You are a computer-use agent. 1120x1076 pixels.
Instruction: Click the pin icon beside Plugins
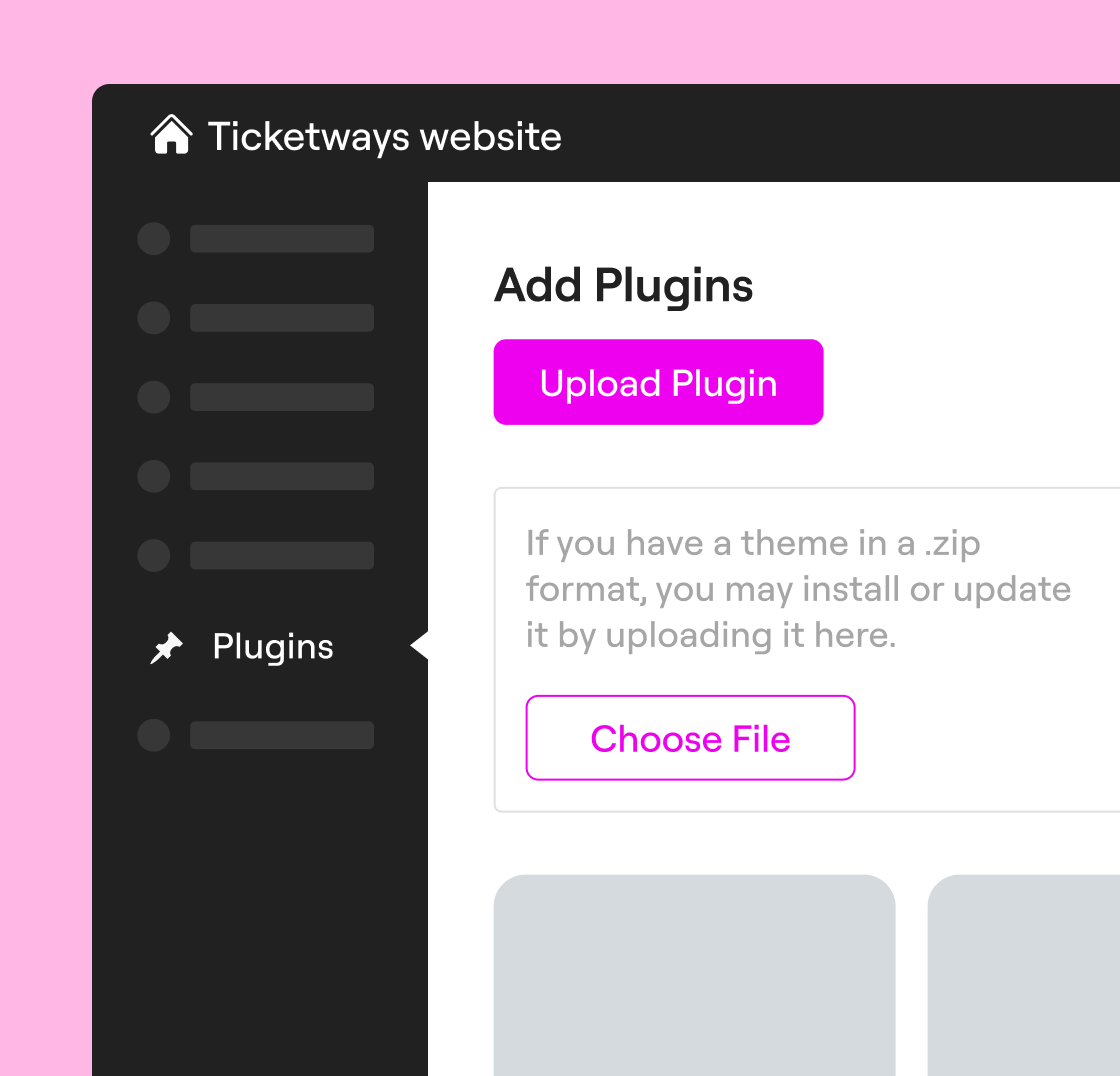pyautogui.click(x=166, y=648)
